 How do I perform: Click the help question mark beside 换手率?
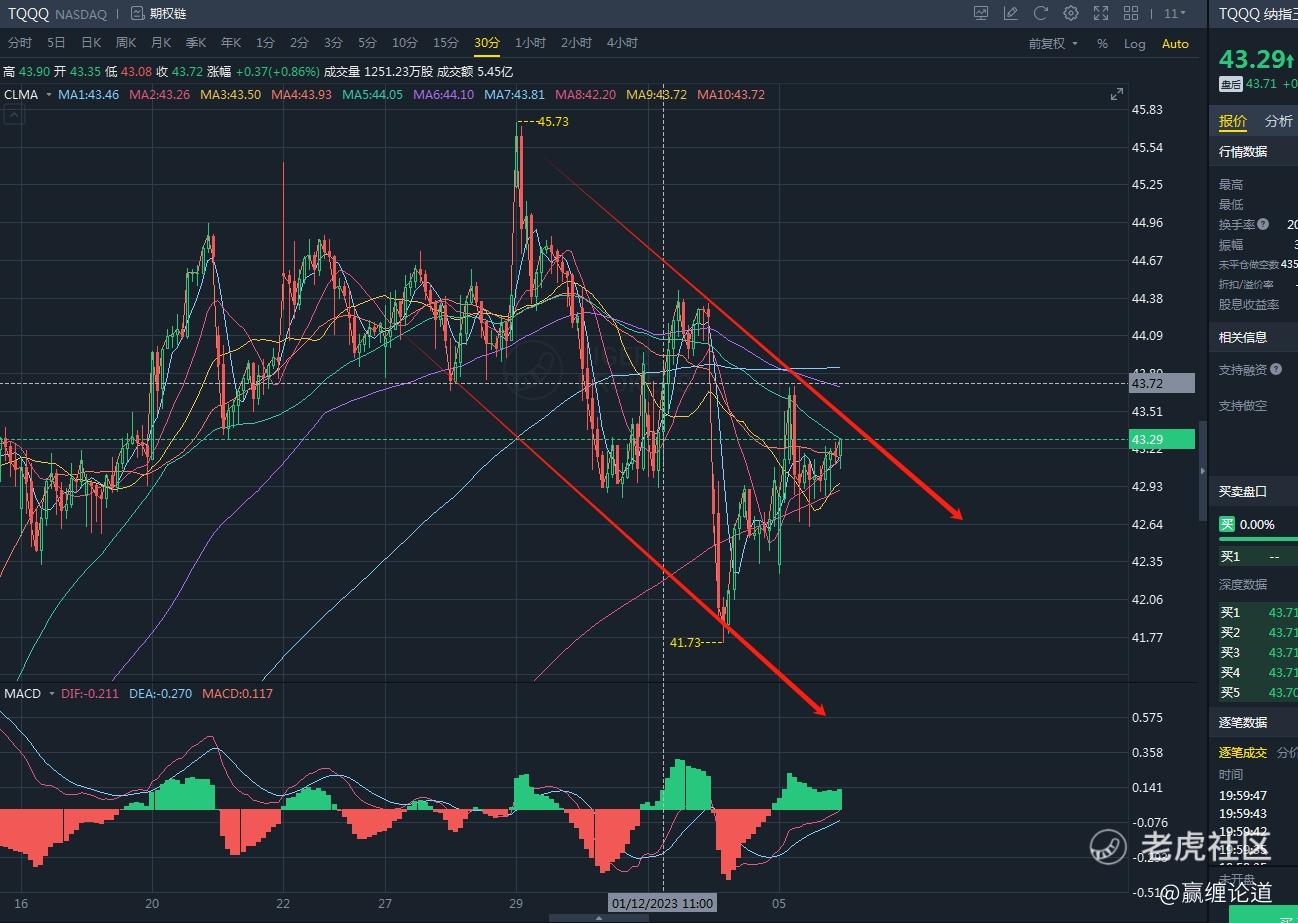coord(1263,225)
